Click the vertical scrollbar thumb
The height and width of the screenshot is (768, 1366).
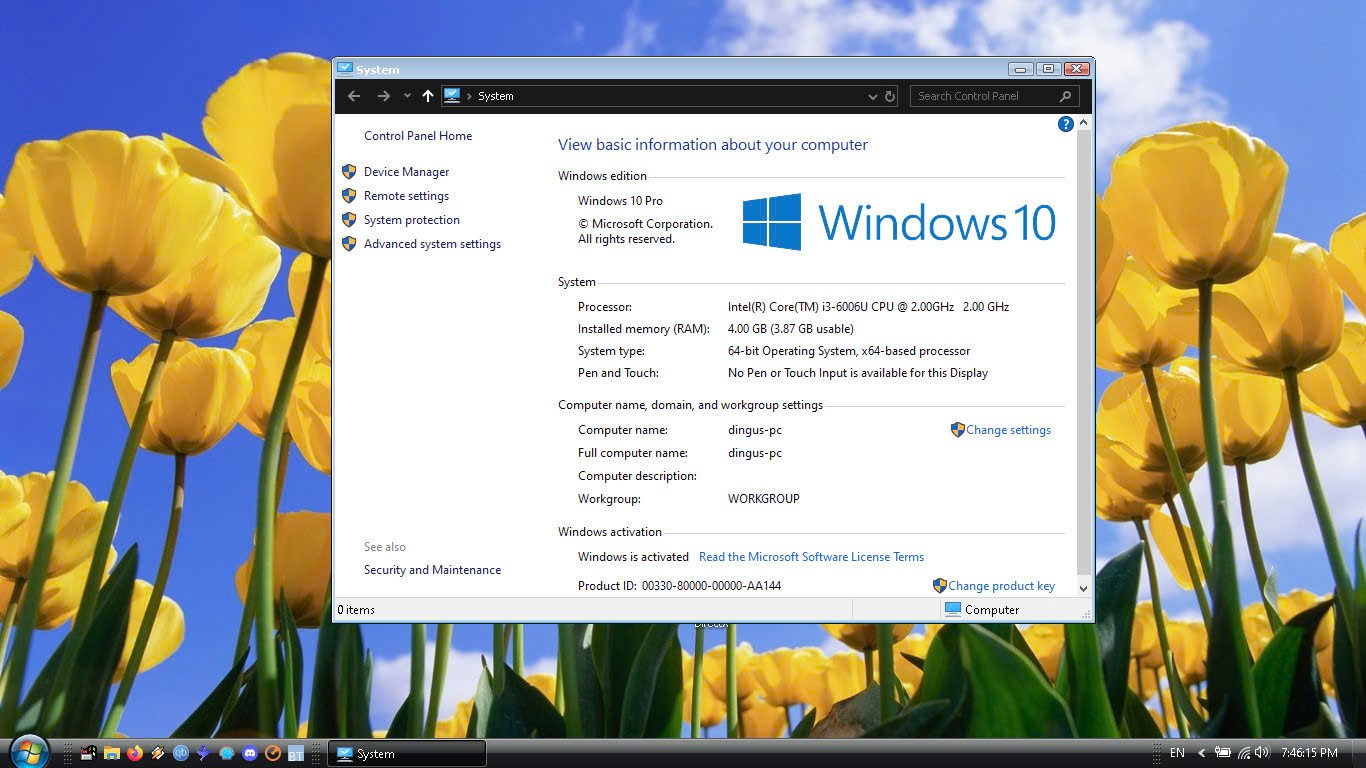1083,351
